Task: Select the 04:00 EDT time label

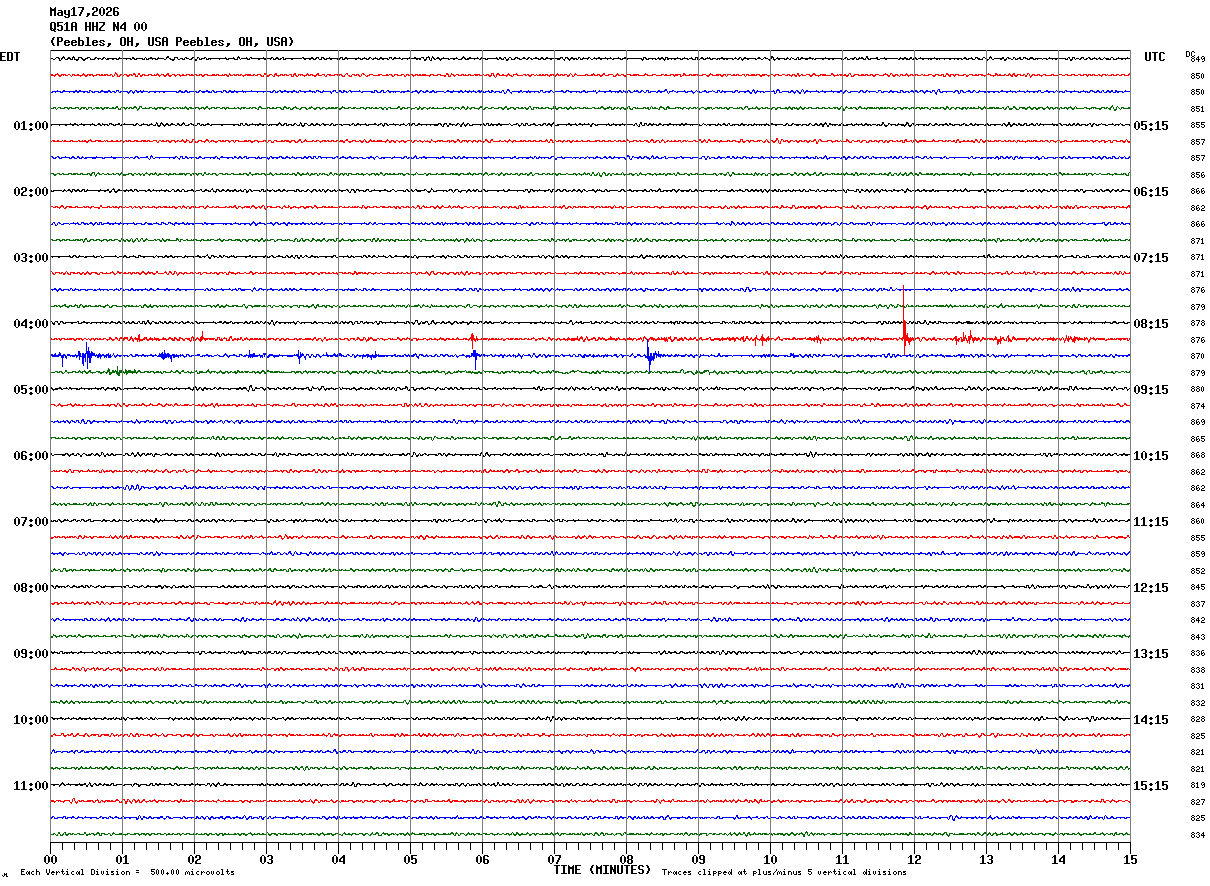Action: [x=31, y=324]
